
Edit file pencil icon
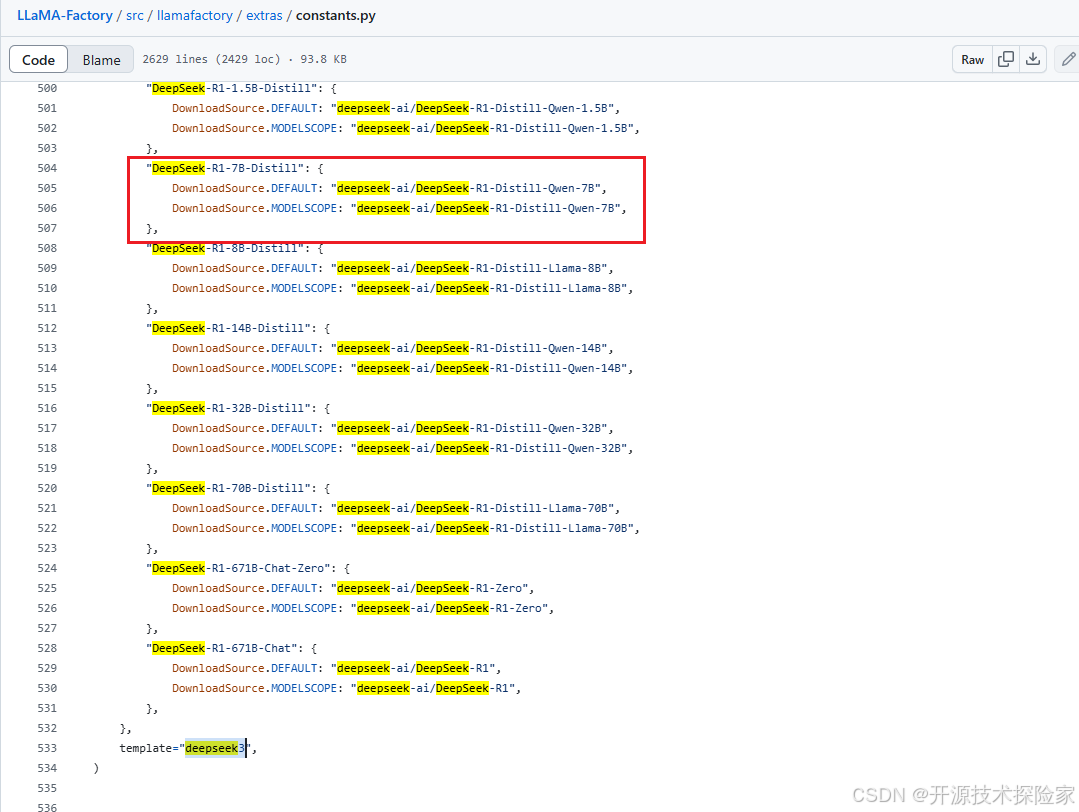click(1067, 59)
